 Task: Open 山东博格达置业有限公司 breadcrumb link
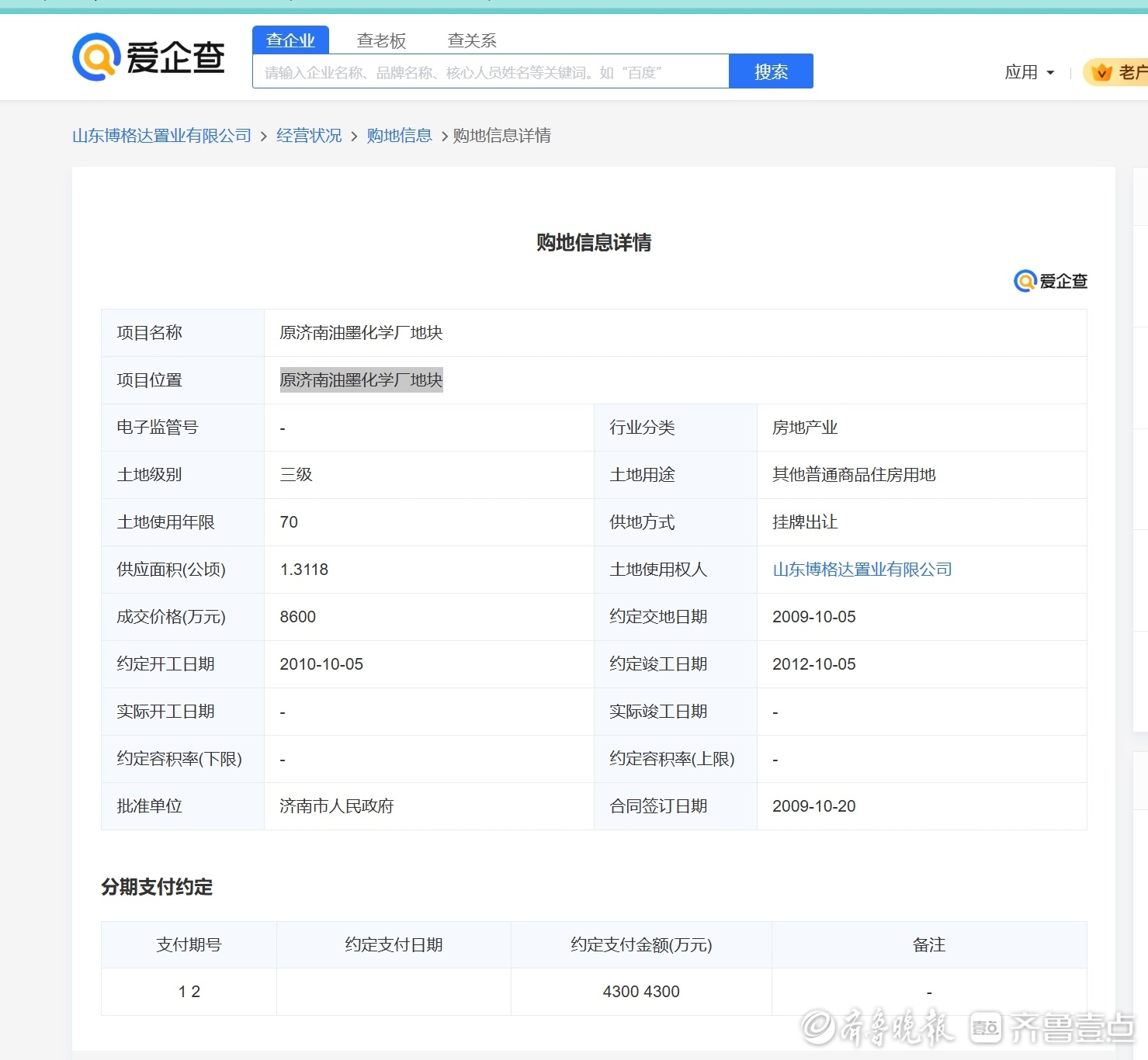point(161,136)
